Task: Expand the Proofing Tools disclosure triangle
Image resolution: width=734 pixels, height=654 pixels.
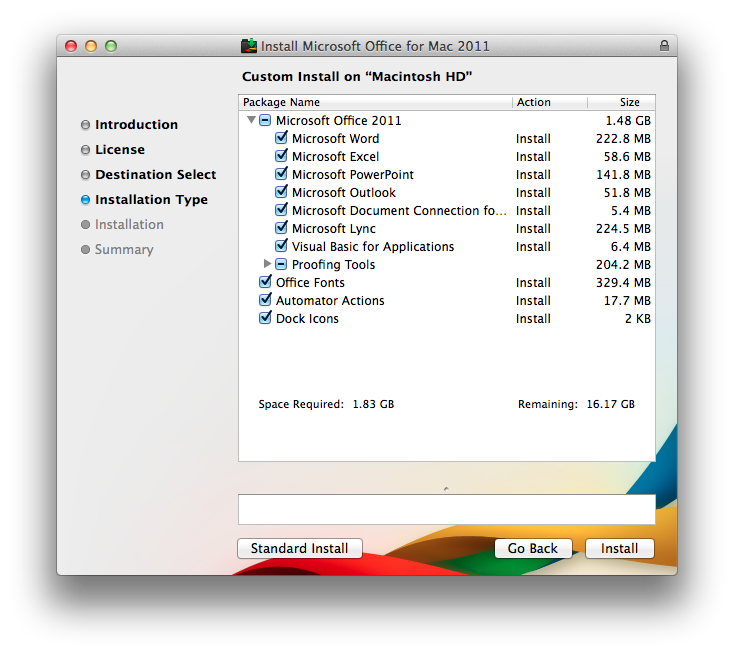Action: coord(267,264)
